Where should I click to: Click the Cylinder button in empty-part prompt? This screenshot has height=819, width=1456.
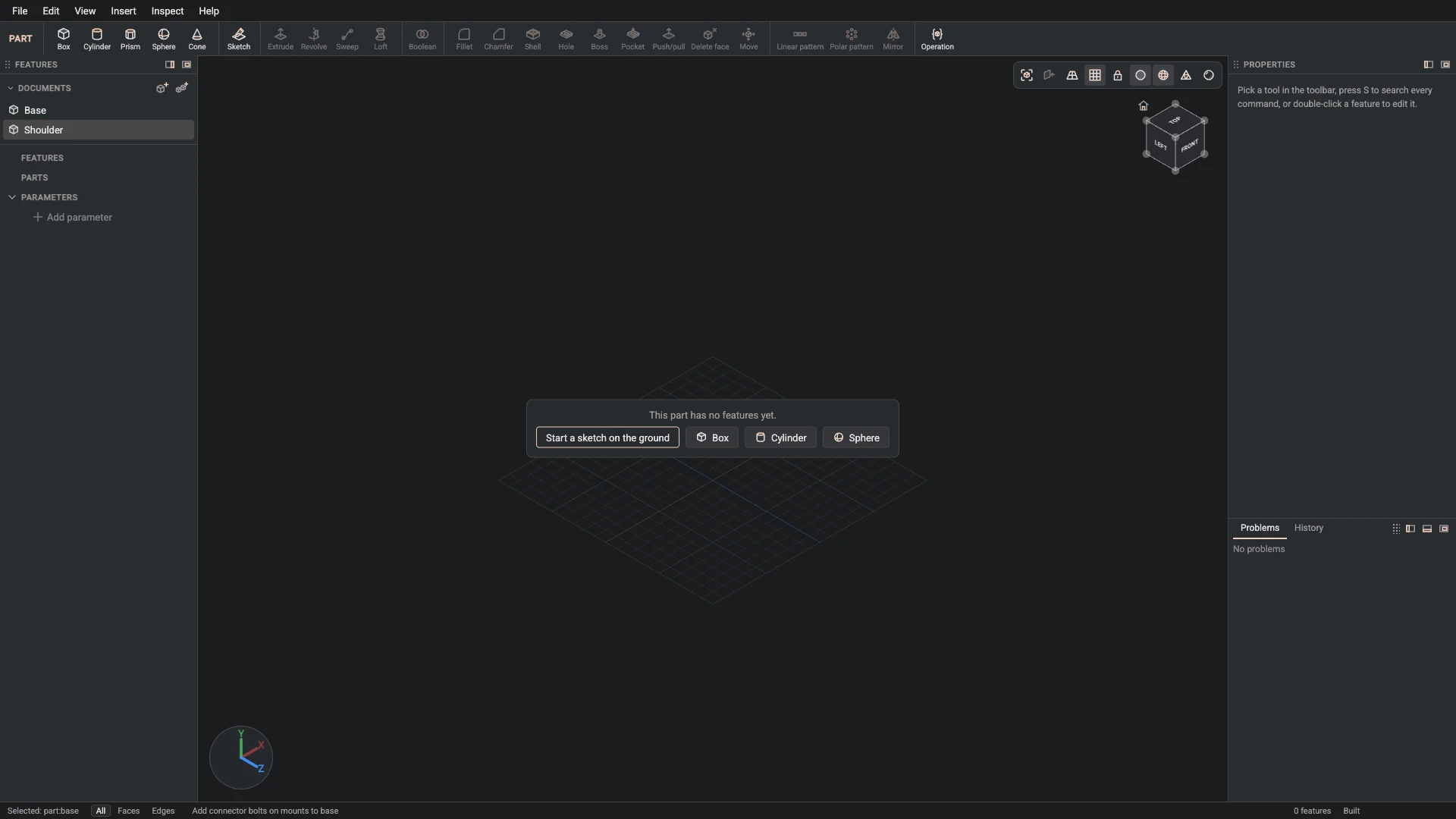(x=780, y=438)
